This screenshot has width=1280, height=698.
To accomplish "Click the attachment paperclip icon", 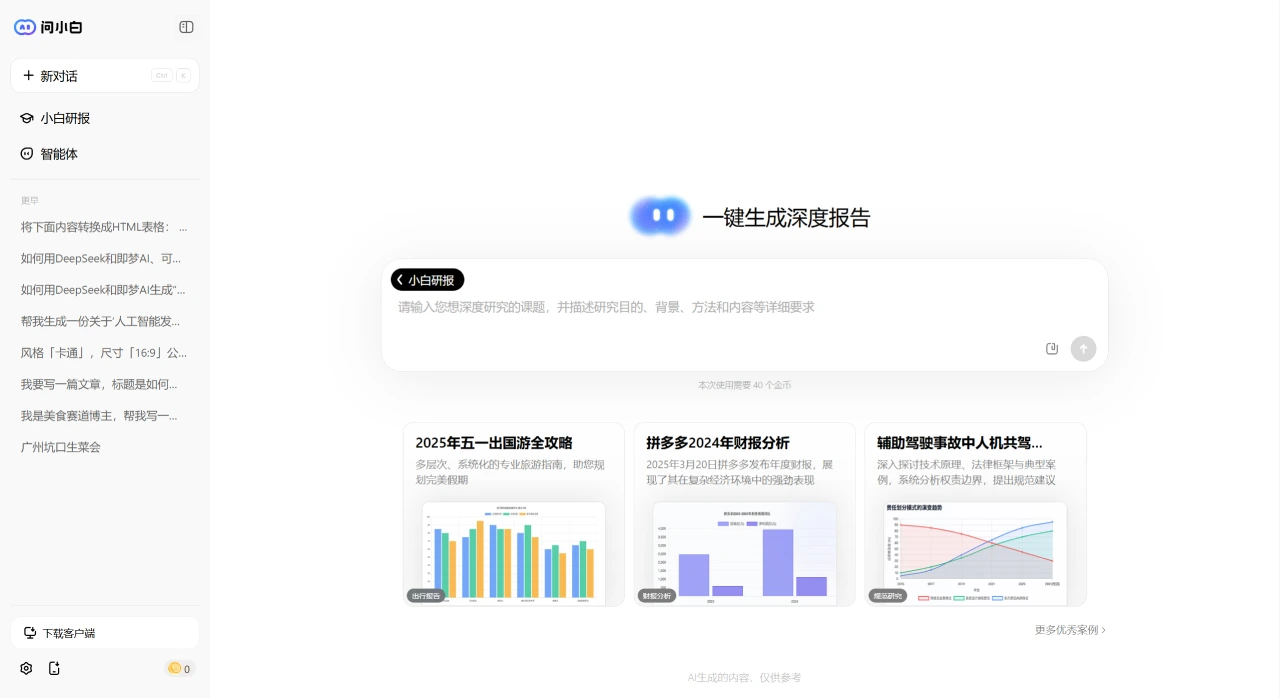I will 1052,348.
